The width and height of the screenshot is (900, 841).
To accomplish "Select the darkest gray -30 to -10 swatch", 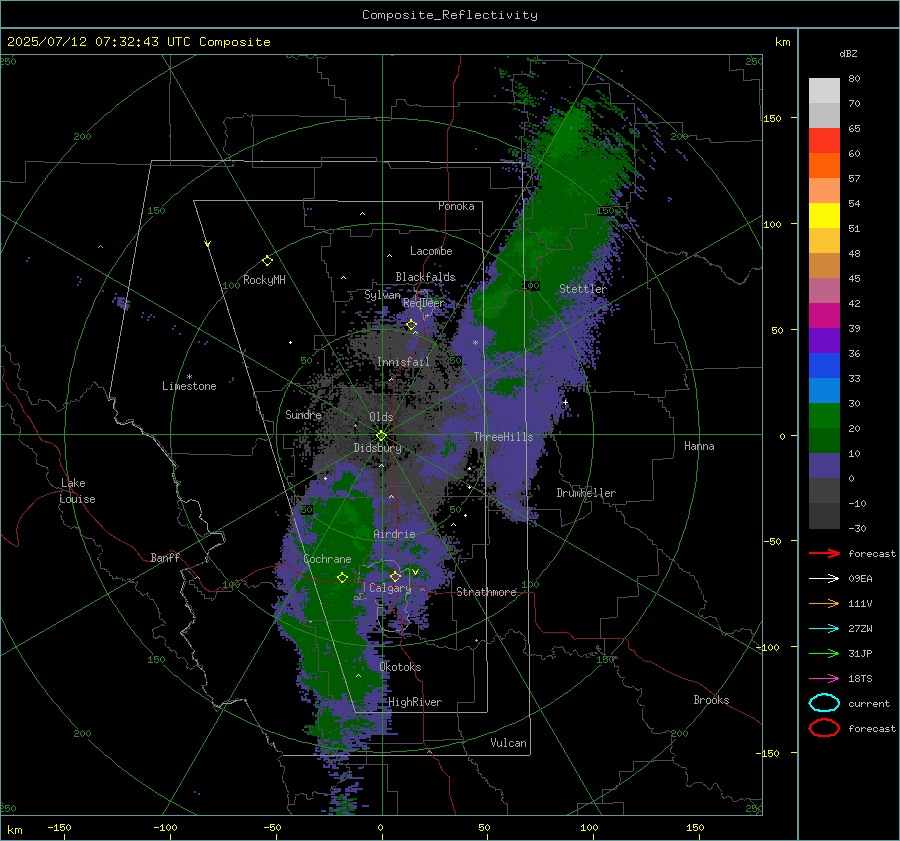I will click(x=824, y=516).
